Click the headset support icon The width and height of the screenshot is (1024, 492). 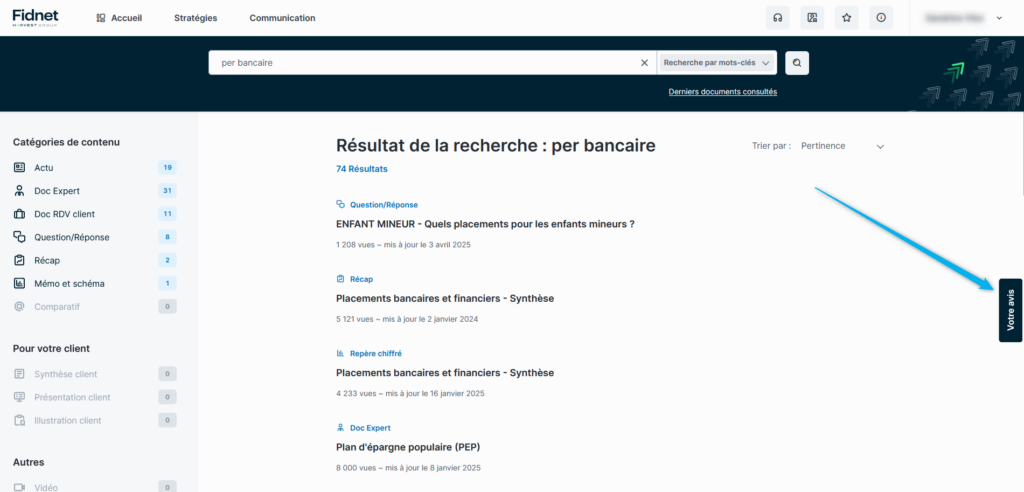(x=777, y=18)
